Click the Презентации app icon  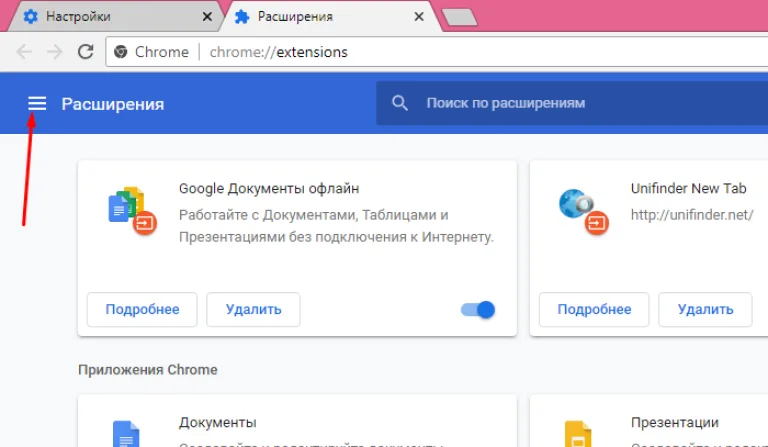coord(578,434)
